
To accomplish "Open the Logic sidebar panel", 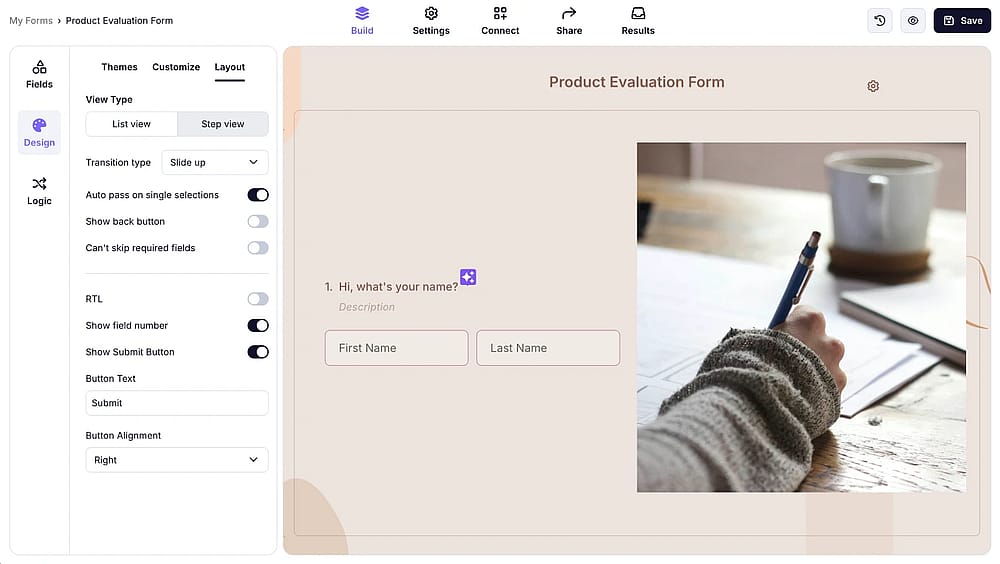I will [40, 191].
